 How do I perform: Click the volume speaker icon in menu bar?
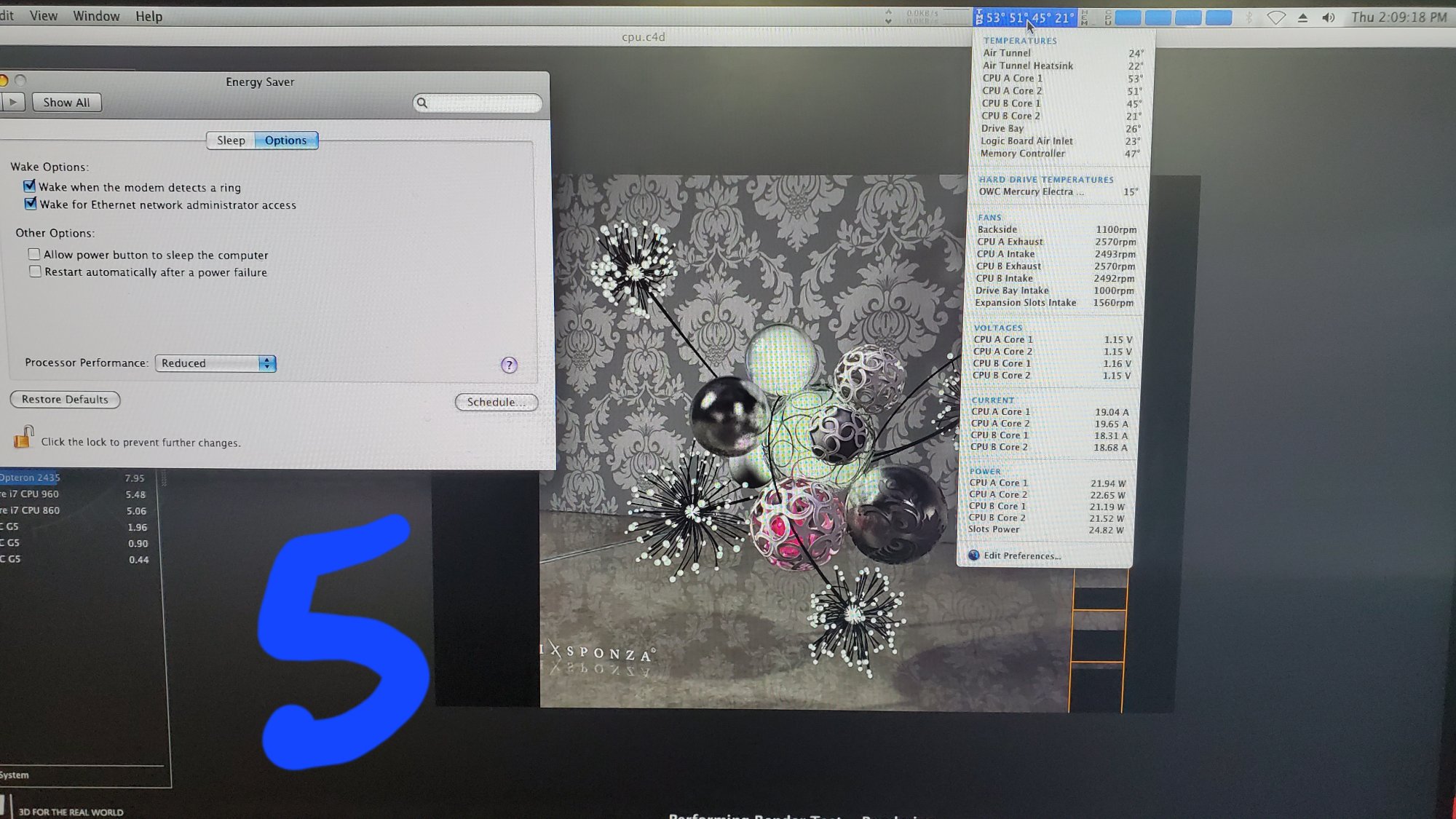tap(1328, 17)
